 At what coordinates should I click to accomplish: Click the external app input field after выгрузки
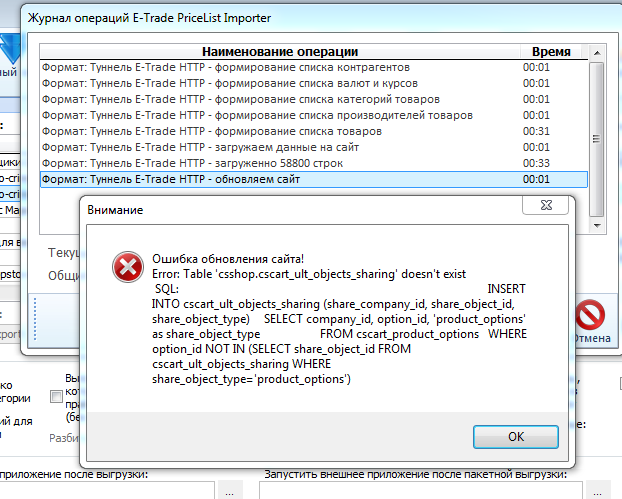pyautogui.click(x=107, y=491)
